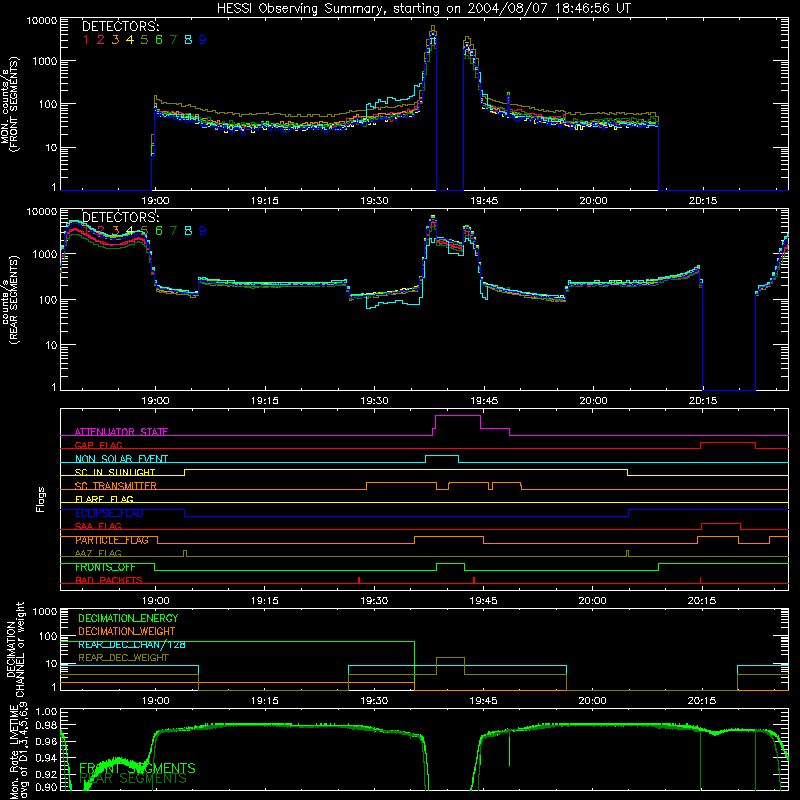Click the DECIMATION_ENERGY legend label
Viewport: 800px width, 800px height.
click(128, 618)
